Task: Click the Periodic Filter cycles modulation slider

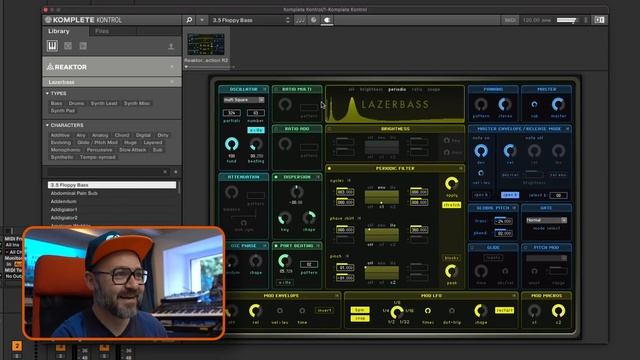Action: (x=381, y=197)
